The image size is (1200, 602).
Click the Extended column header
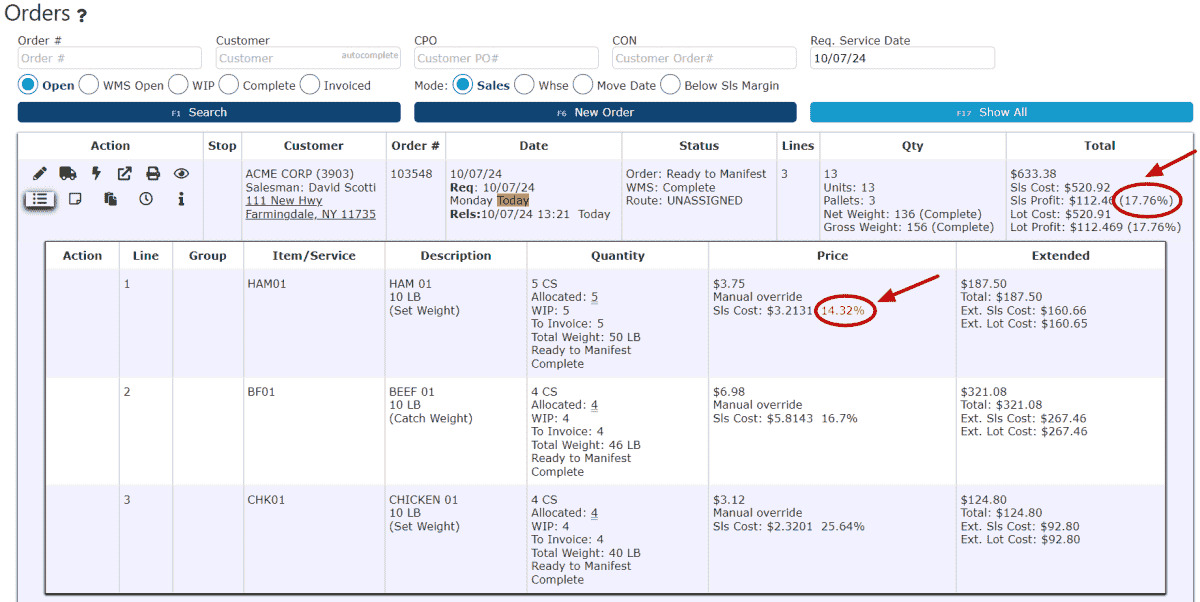1061,256
